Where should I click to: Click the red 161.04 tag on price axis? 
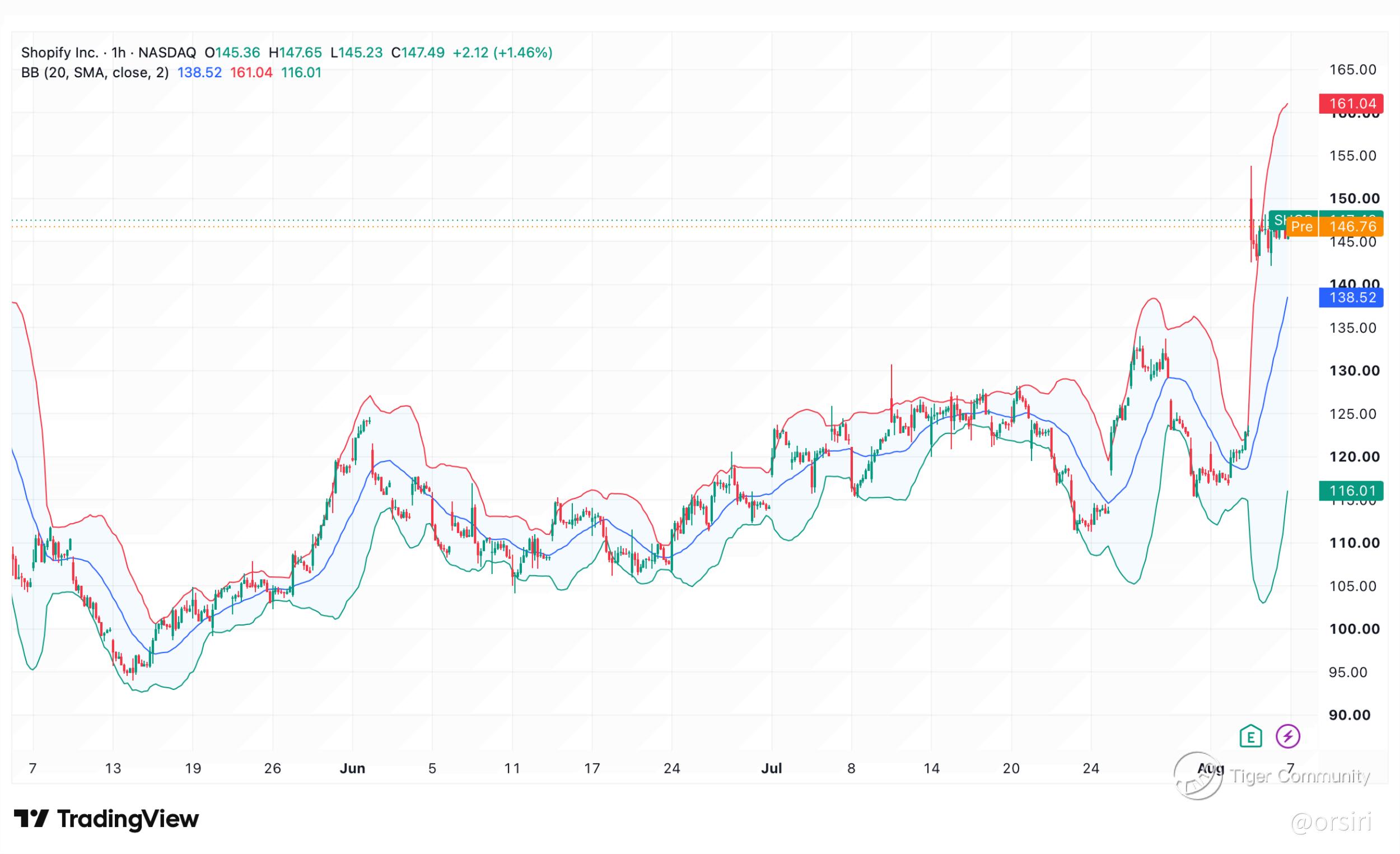(1351, 104)
